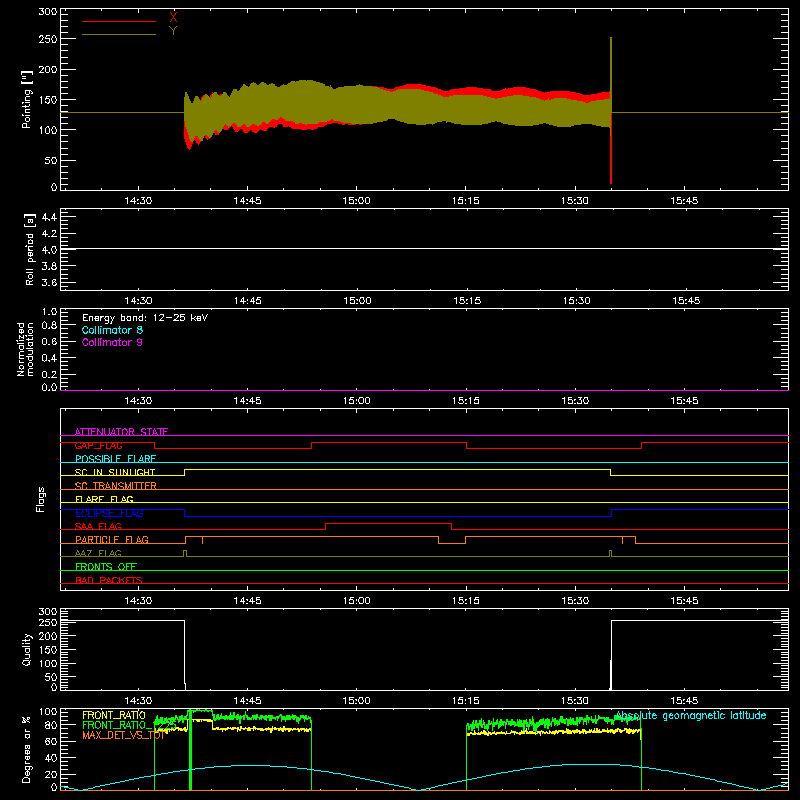
Task: Click the POSSIBLE_FLARE flag label
Action: (115, 459)
